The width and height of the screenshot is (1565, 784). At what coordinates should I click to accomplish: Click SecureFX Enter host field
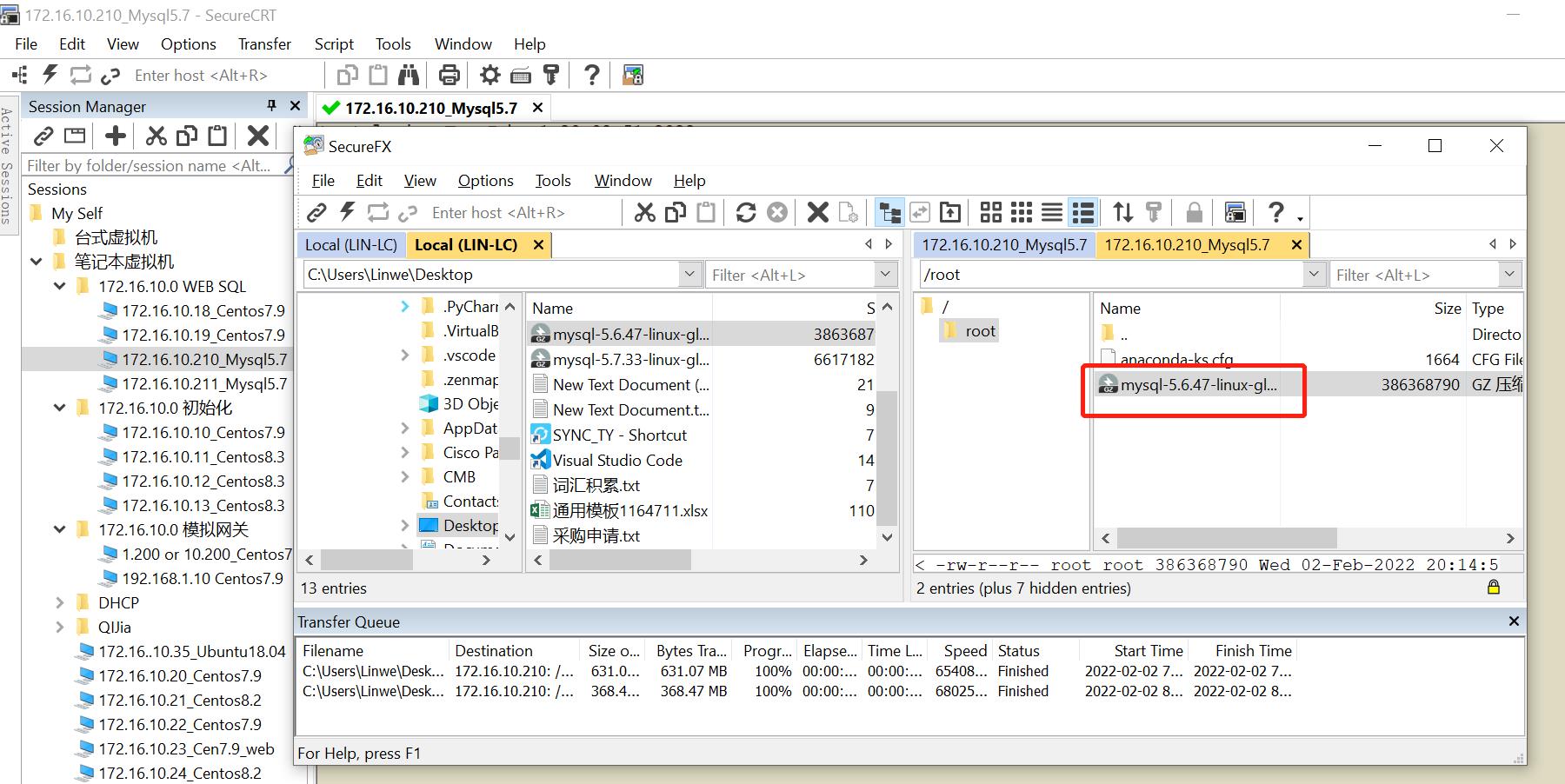524,212
